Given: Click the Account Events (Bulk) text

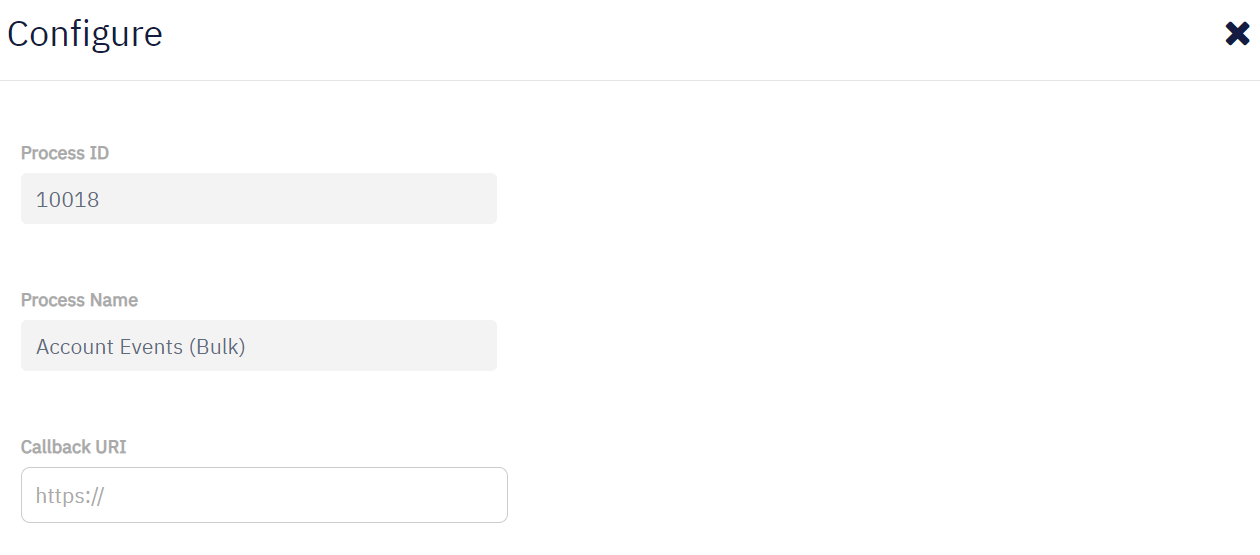Looking at the screenshot, I should (141, 347).
